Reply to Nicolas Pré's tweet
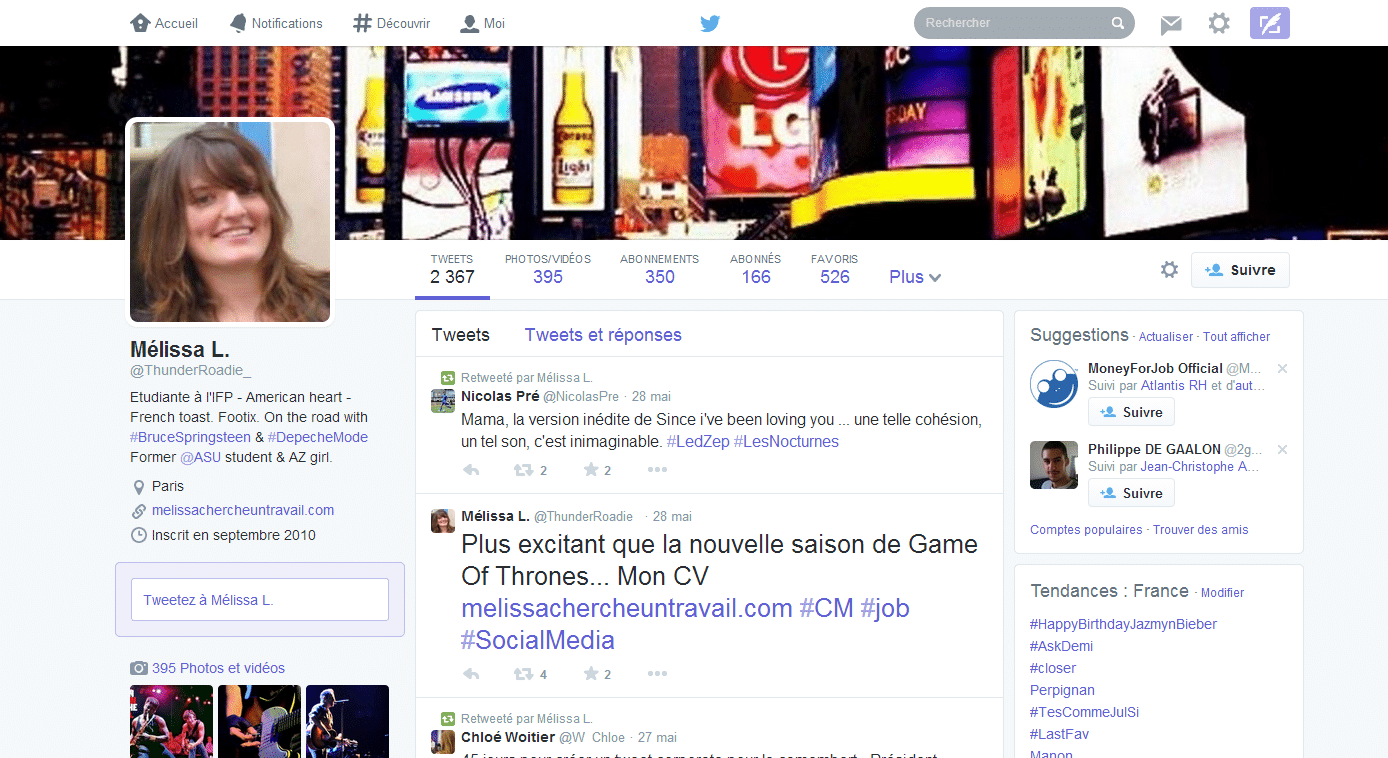 tap(472, 470)
